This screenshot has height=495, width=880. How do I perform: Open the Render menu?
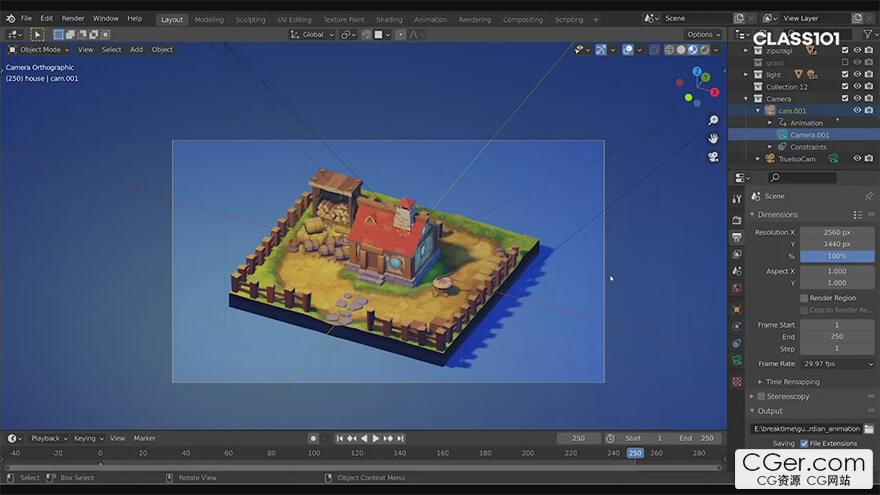pyautogui.click(x=73, y=18)
